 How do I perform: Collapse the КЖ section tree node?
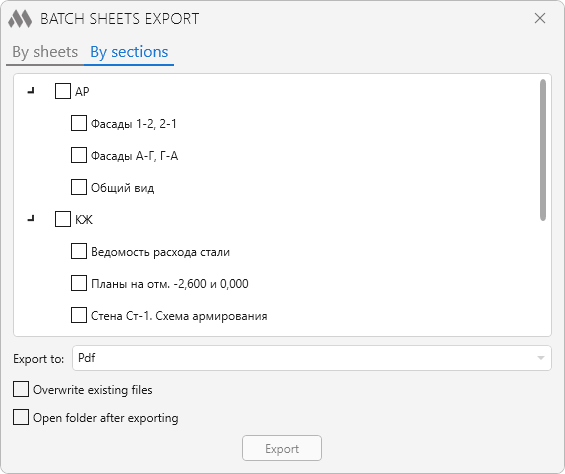pyautogui.click(x=31, y=219)
